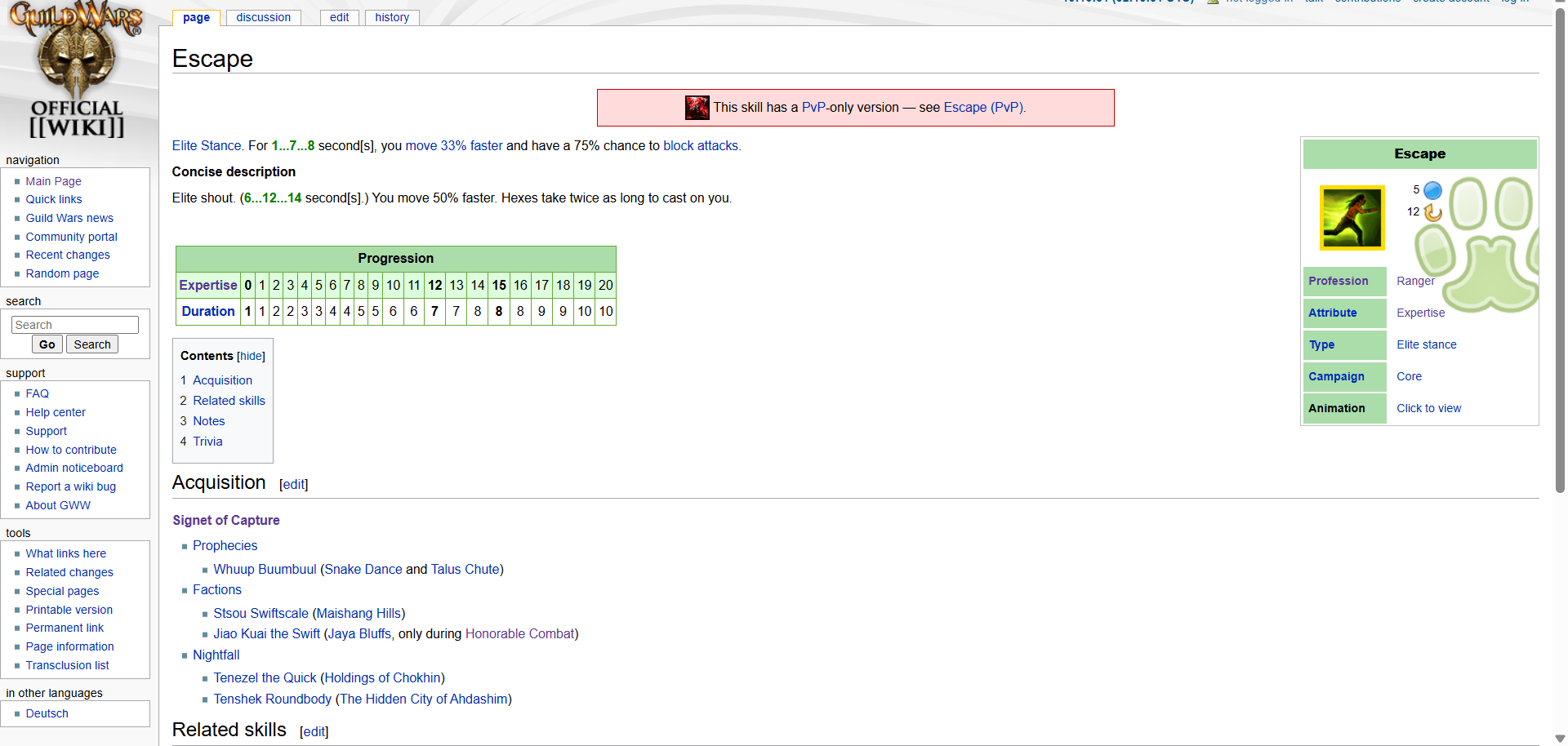Switch to the discussion tab
Viewport: 1568px width, 746px height.
263,17
